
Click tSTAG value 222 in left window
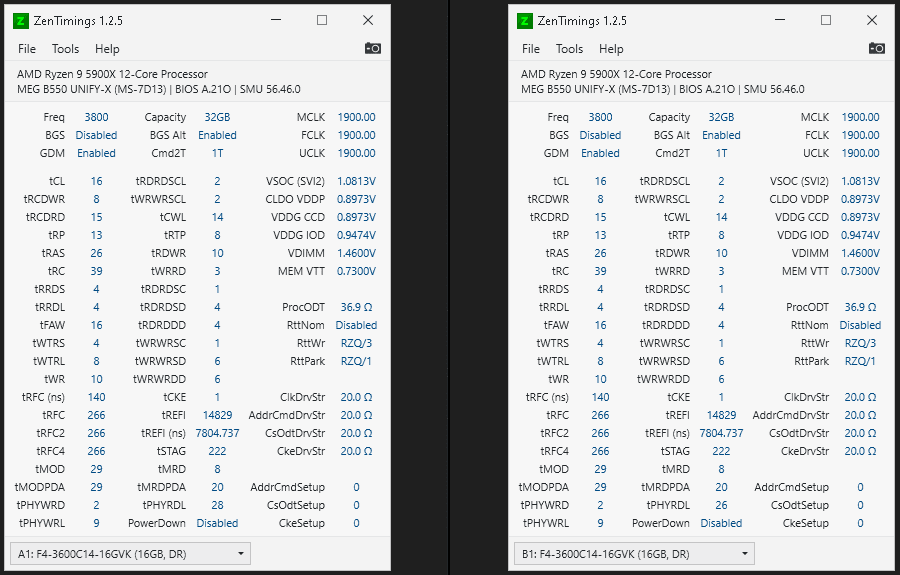tap(217, 451)
